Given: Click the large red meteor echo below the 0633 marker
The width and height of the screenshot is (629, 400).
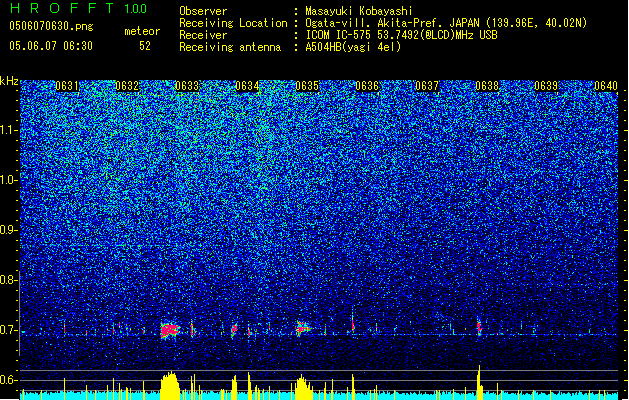Looking at the screenshot, I should (170, 330).
